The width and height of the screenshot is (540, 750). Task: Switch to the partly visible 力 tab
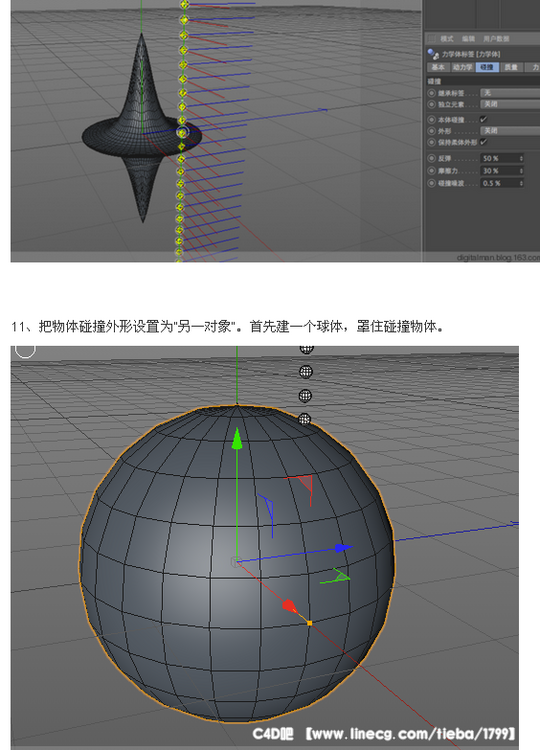(533, 67)
